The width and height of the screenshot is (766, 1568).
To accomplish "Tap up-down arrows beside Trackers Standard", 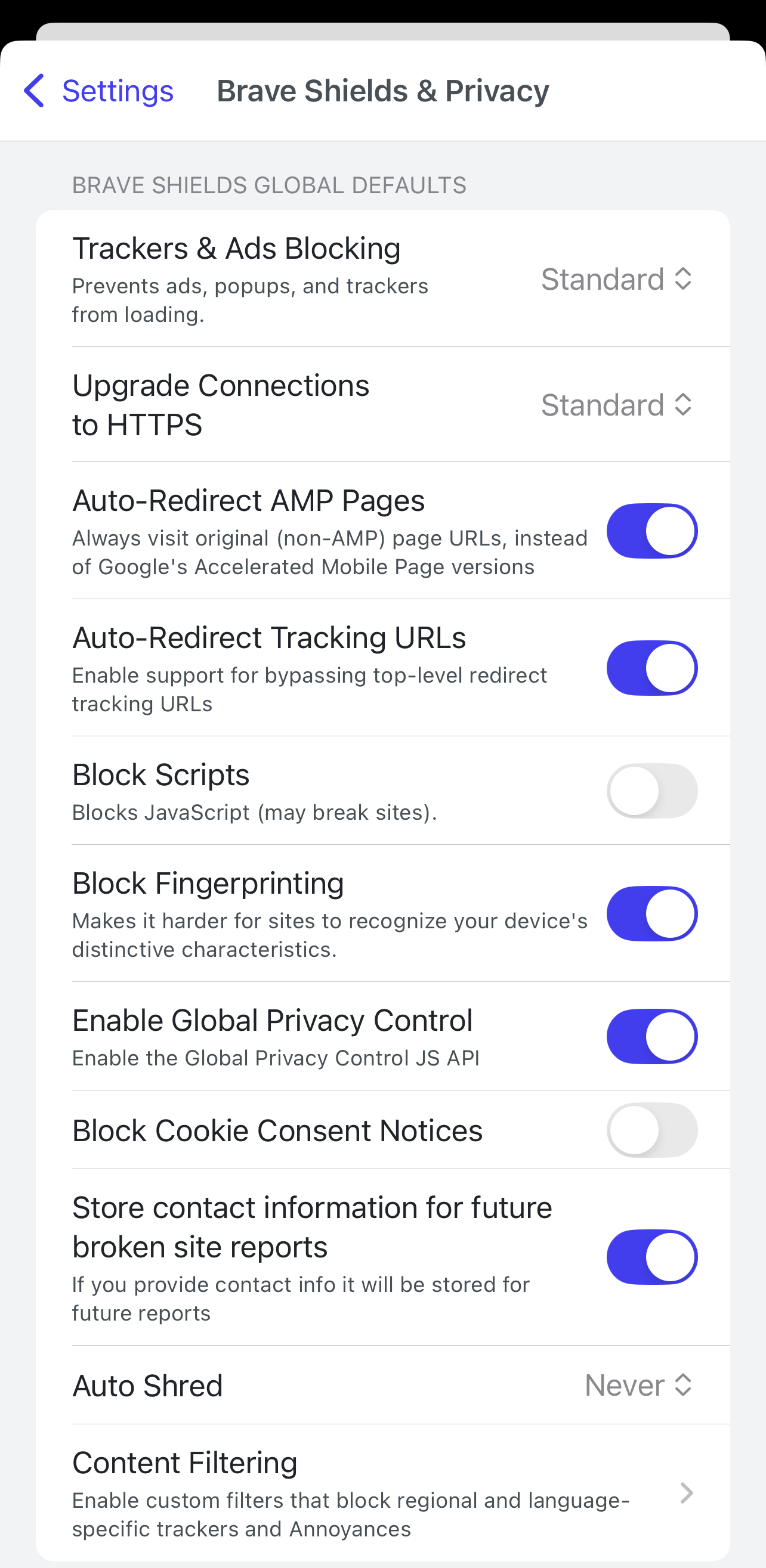I will tap(683, 280).
